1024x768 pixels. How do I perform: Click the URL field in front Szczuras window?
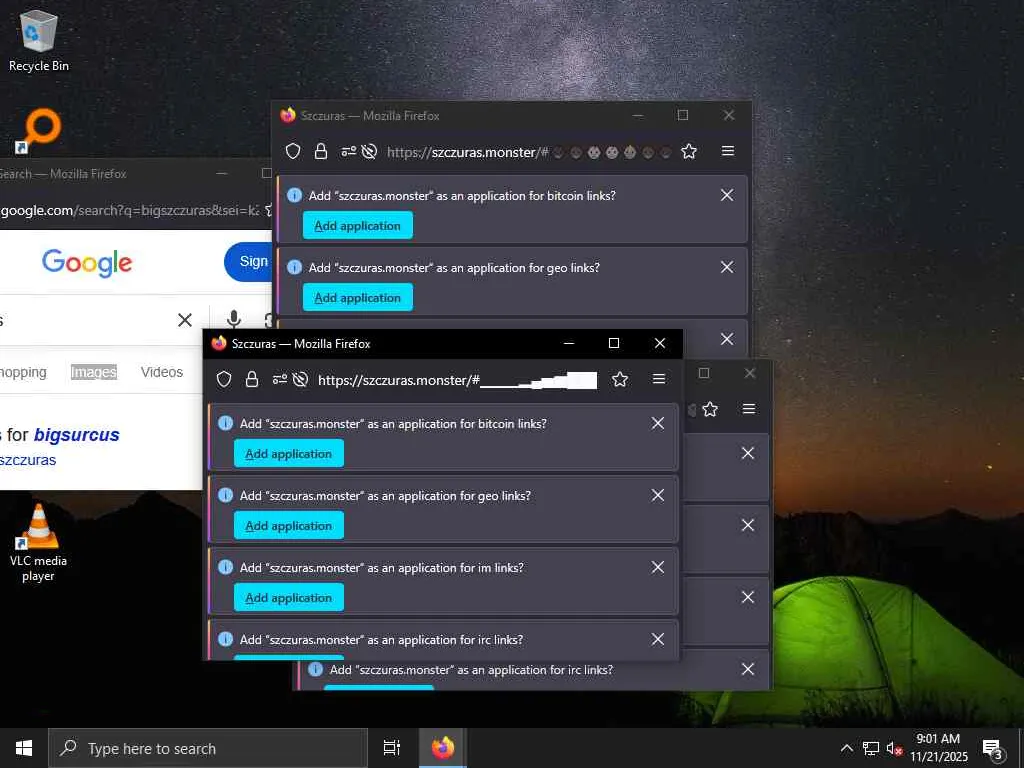[456, 379]
